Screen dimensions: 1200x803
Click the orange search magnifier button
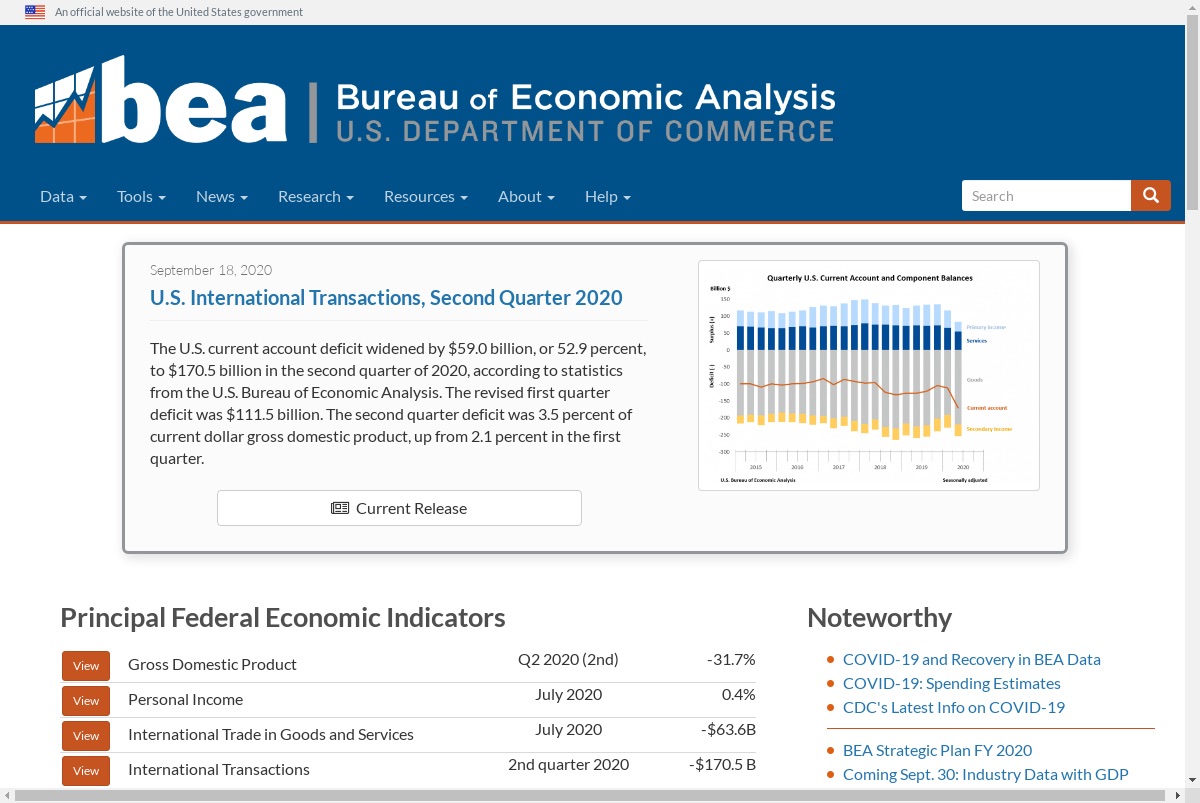[x=1151, y=196]
